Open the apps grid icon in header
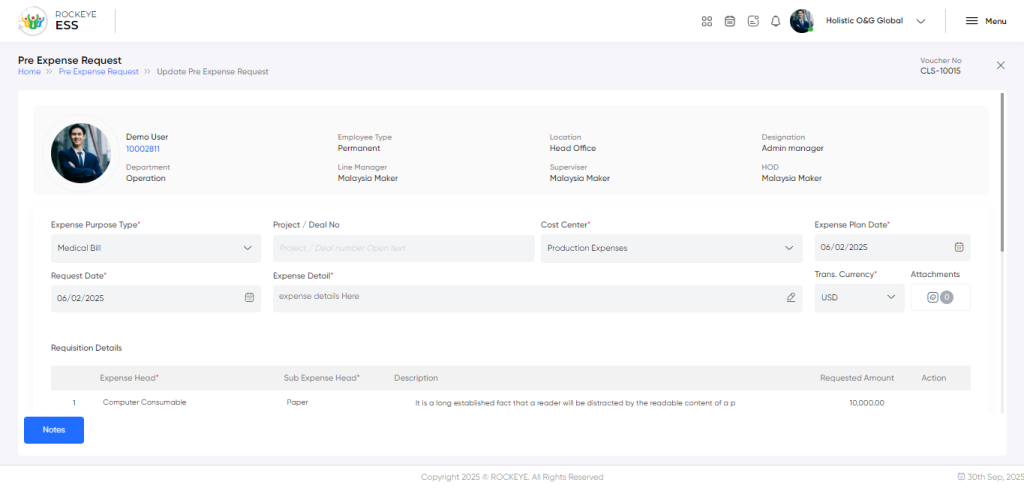1024x488 pixels. 707,21
